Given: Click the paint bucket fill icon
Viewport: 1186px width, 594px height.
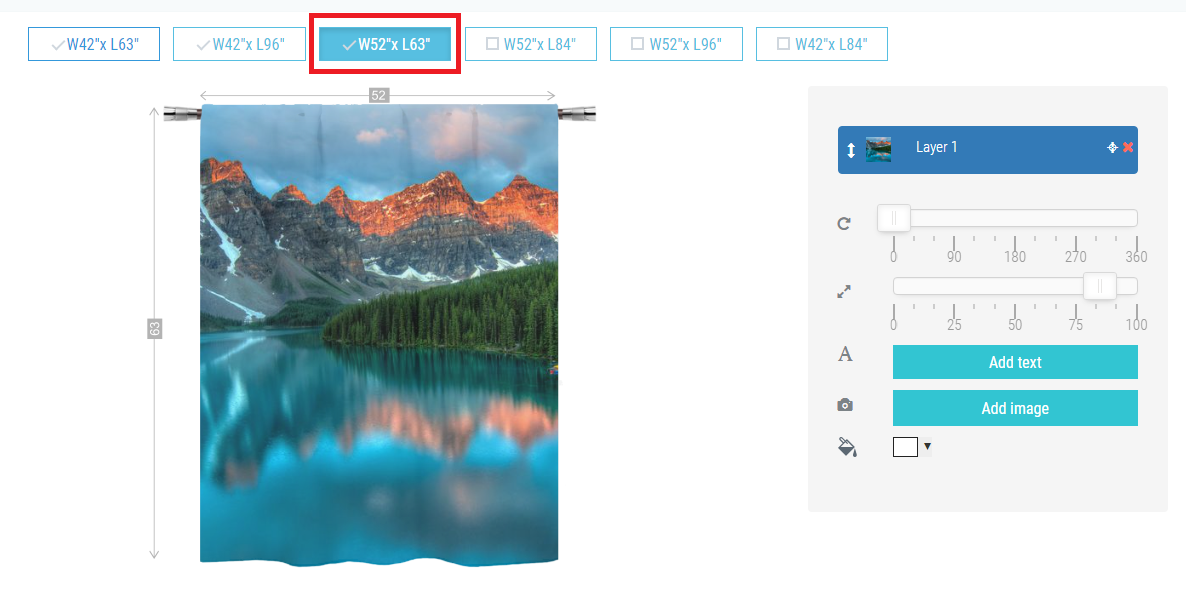Looking at the screenshot, I should (847, 446).
